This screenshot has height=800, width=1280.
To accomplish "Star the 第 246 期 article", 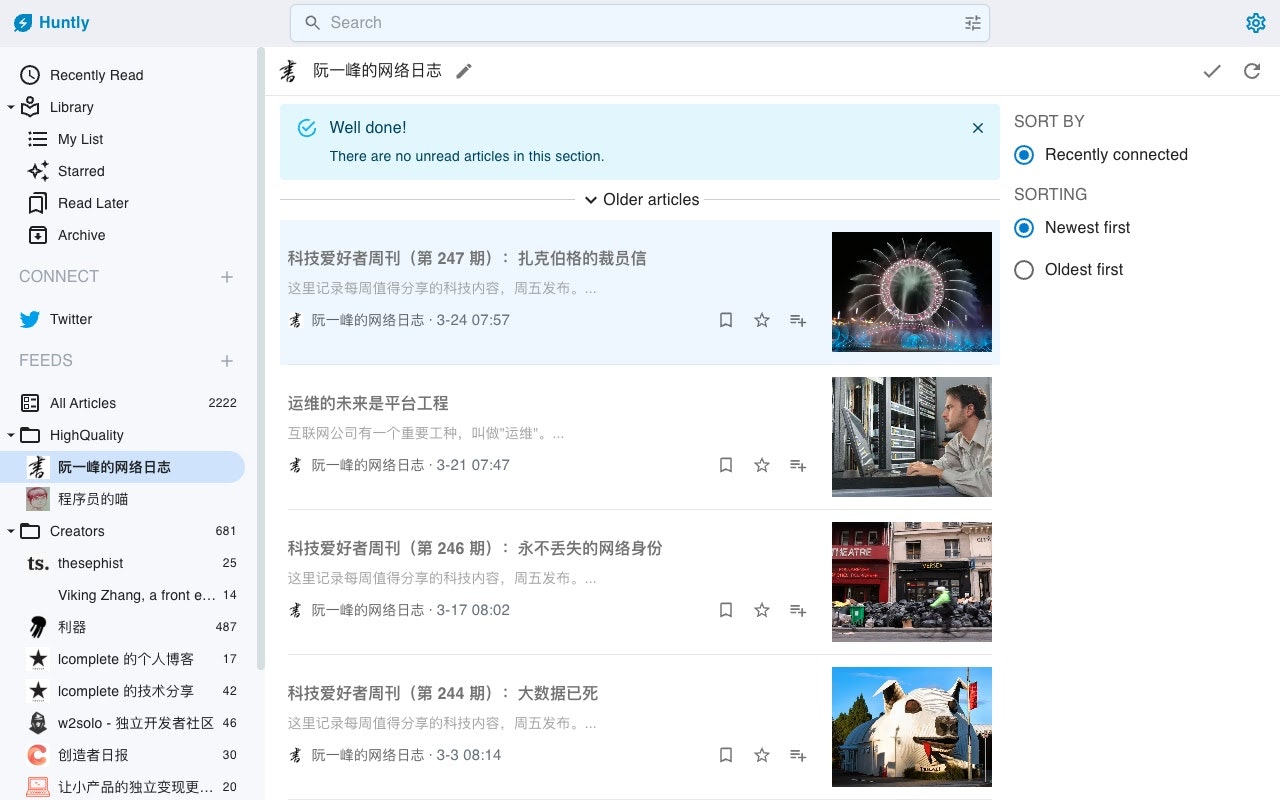I will [x=762, y=610].
